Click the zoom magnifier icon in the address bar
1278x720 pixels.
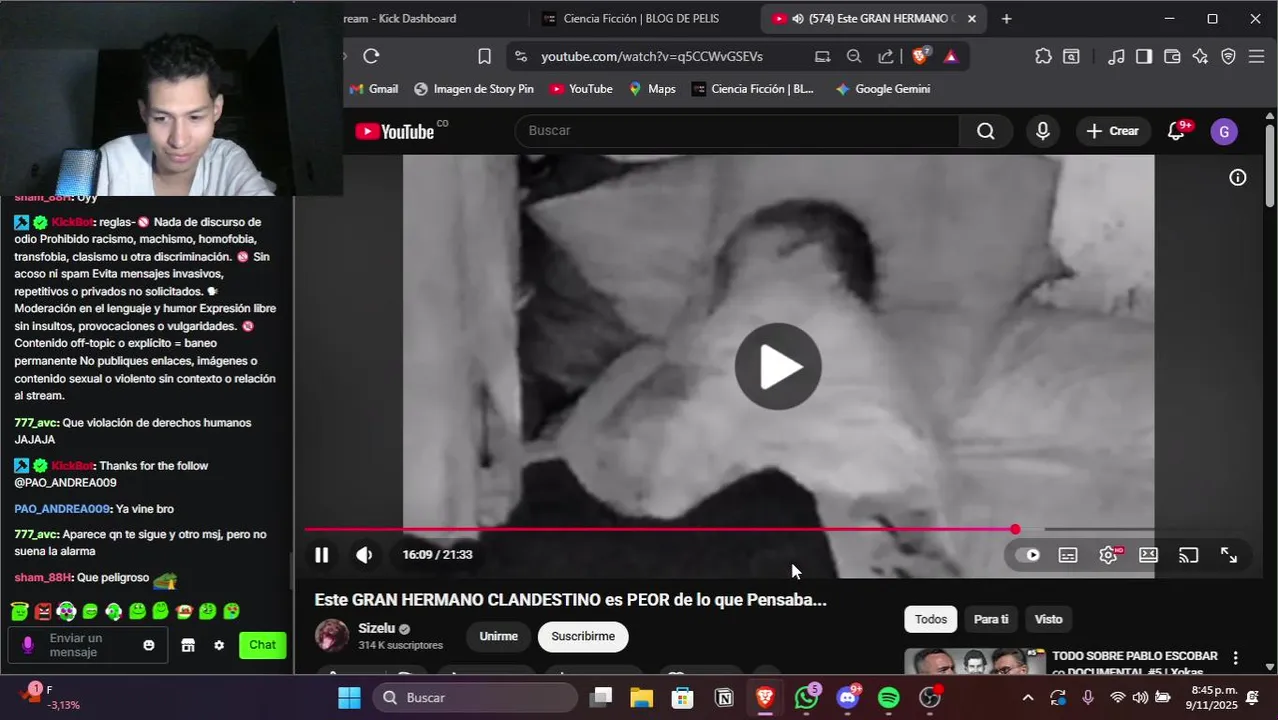click(854, 56)
